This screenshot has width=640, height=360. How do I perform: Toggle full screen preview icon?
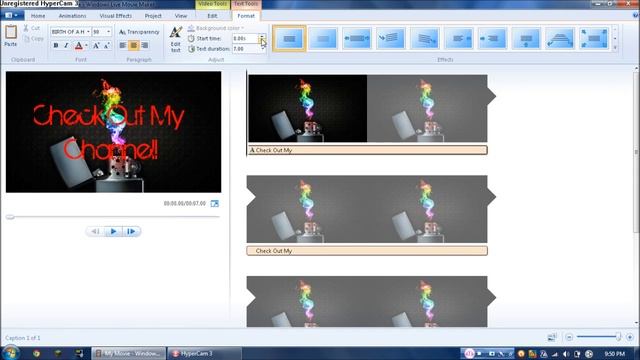click(x=215, y=203)
